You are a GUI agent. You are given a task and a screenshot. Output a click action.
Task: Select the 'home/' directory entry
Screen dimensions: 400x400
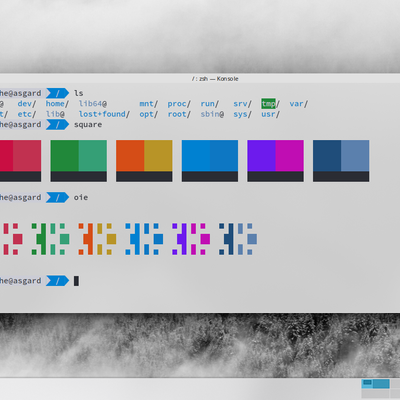tap(57, 104)
